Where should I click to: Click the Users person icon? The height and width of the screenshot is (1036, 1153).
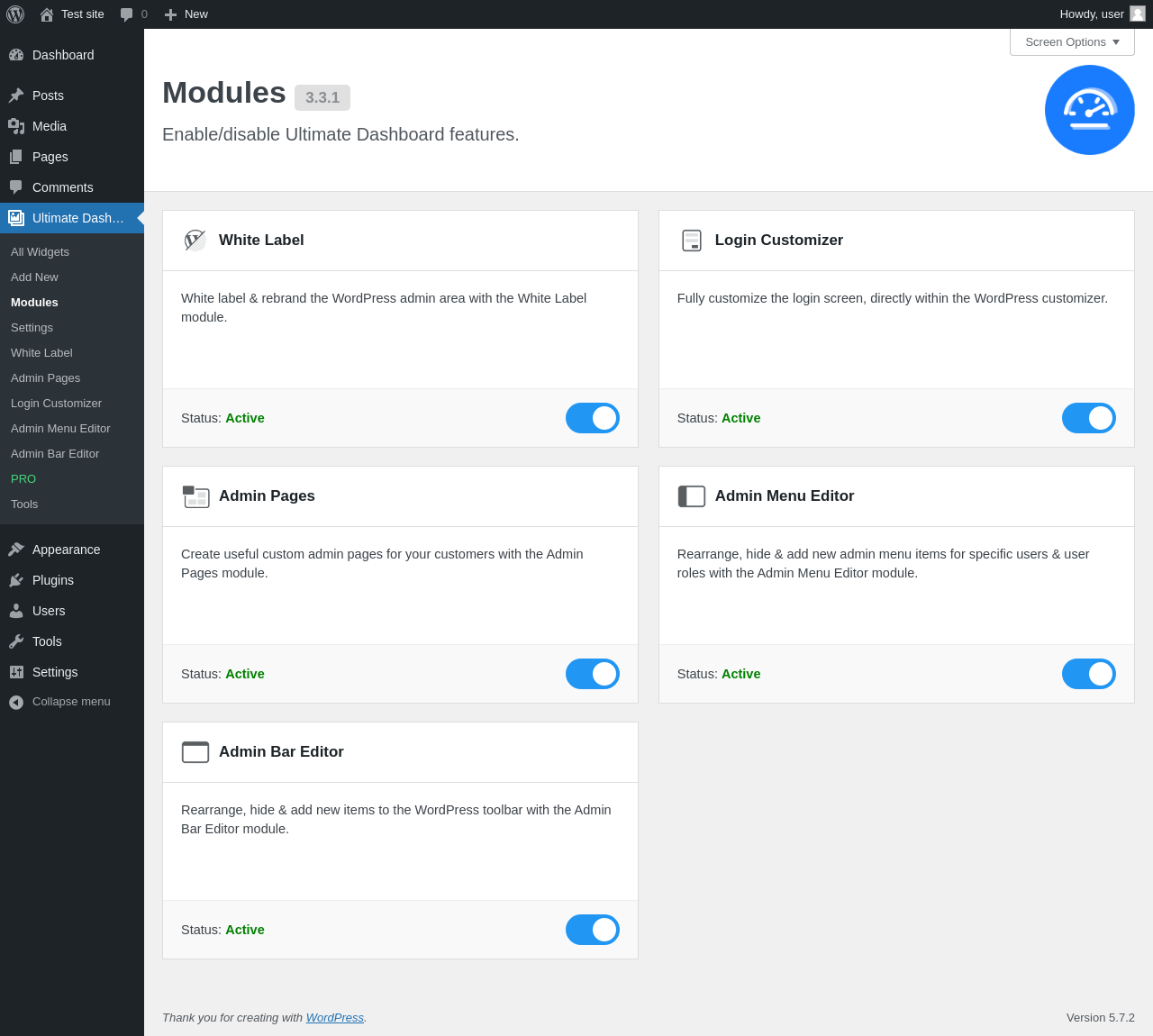[16, 611]
